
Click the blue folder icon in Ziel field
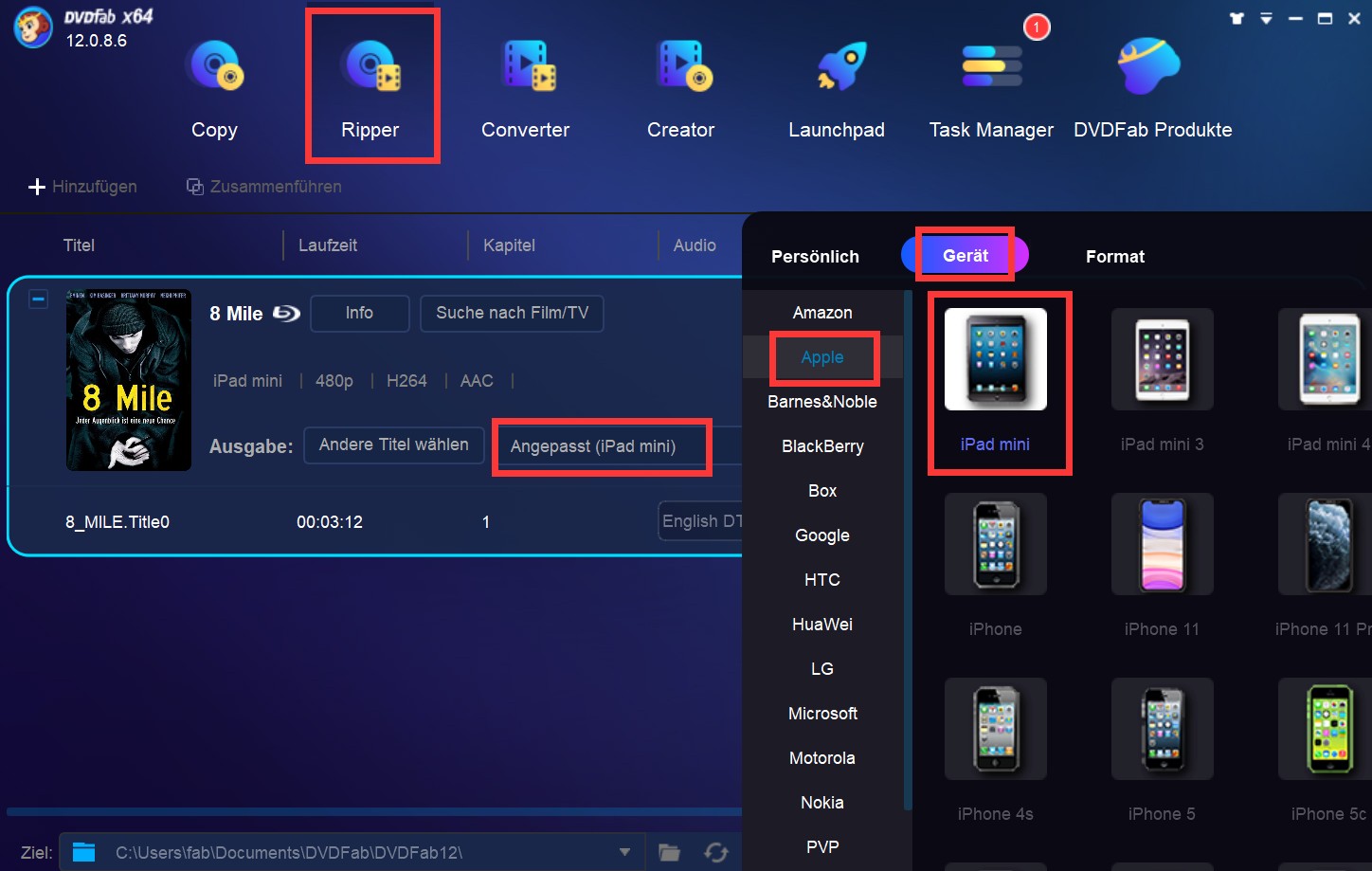84,852
